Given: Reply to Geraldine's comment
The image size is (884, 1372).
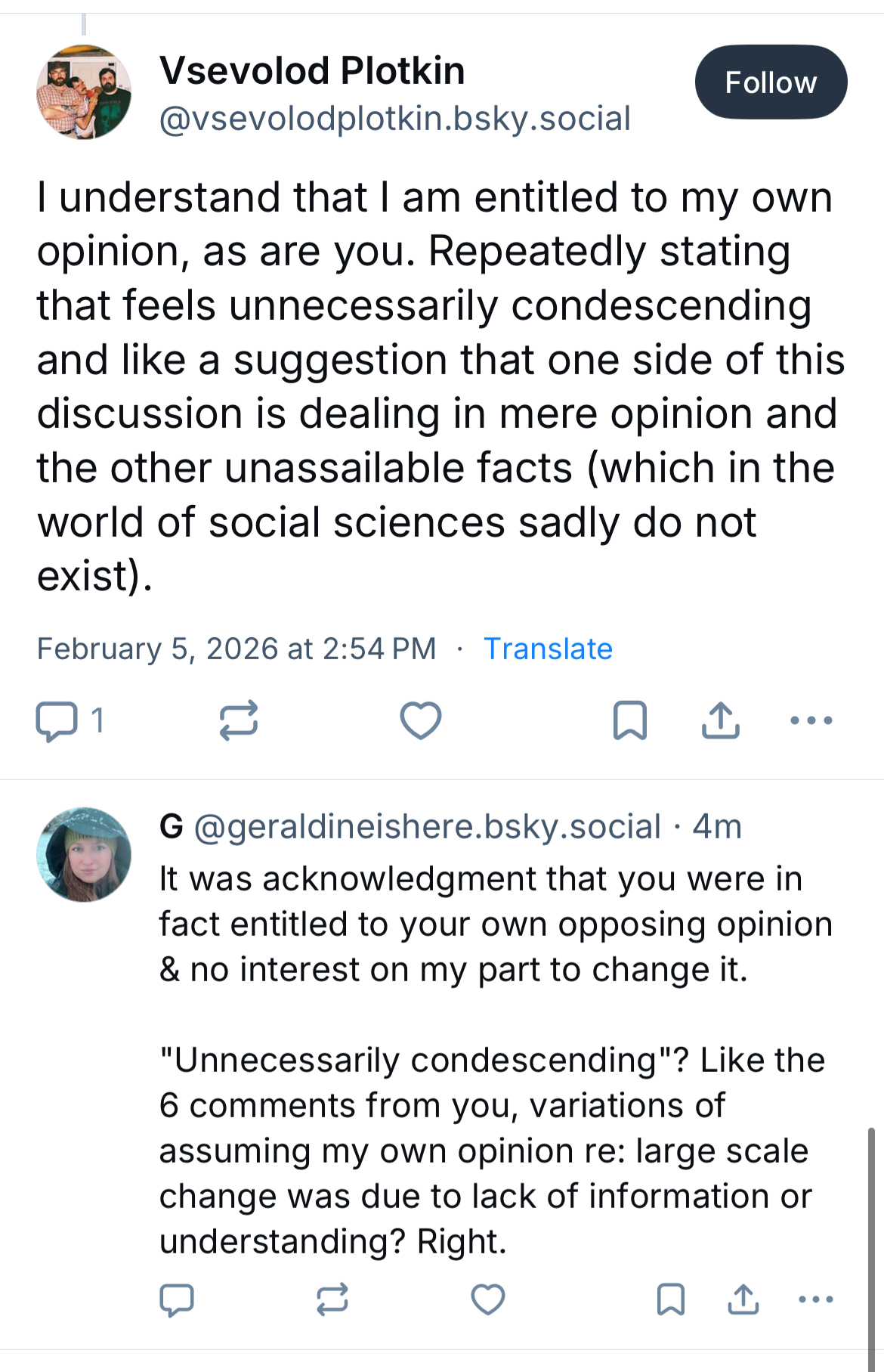Looking at the screenshot, I should (x=177, y=1300).
